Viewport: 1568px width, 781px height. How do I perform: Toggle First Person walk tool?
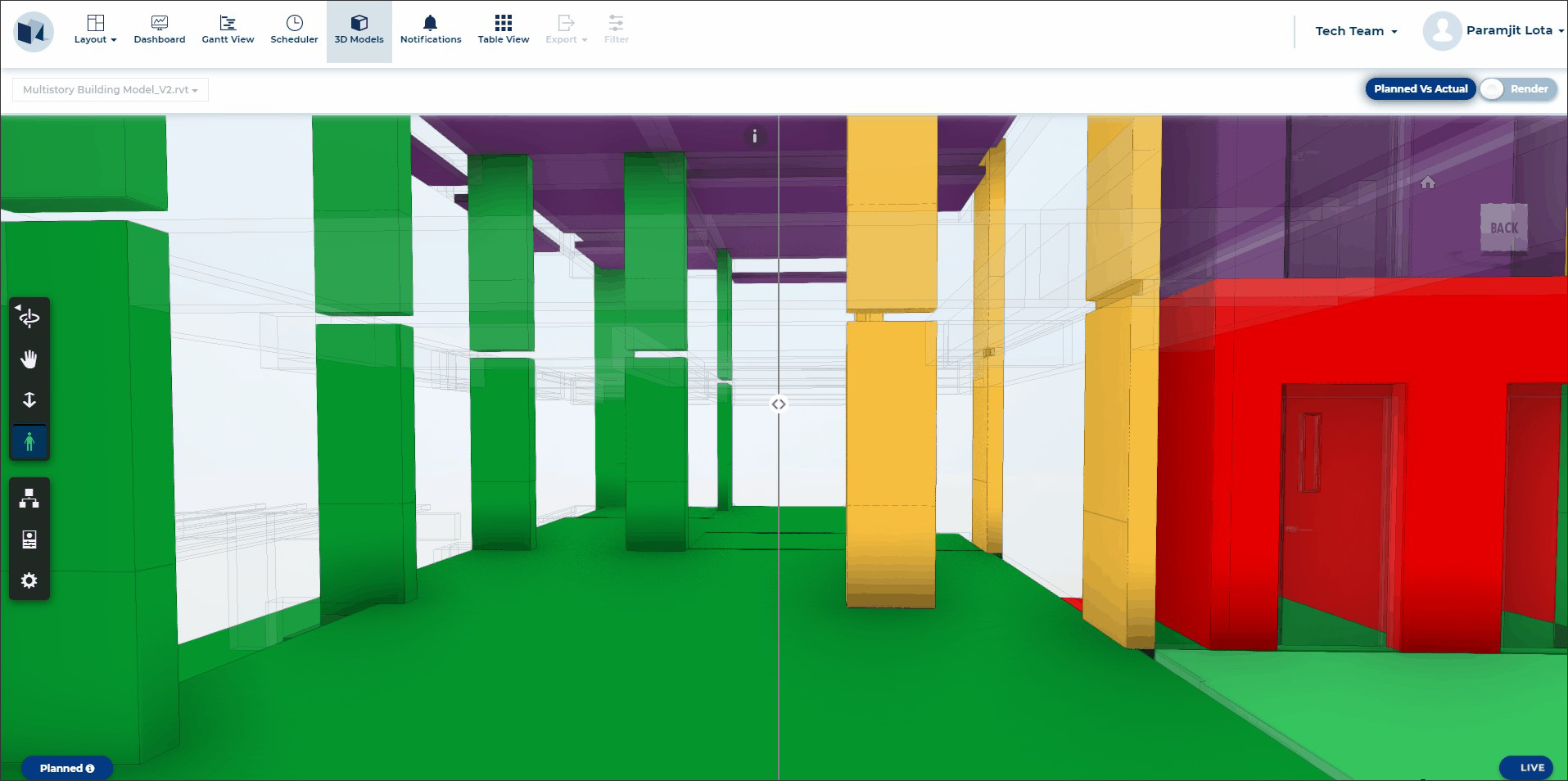click(x=29, y=442)
